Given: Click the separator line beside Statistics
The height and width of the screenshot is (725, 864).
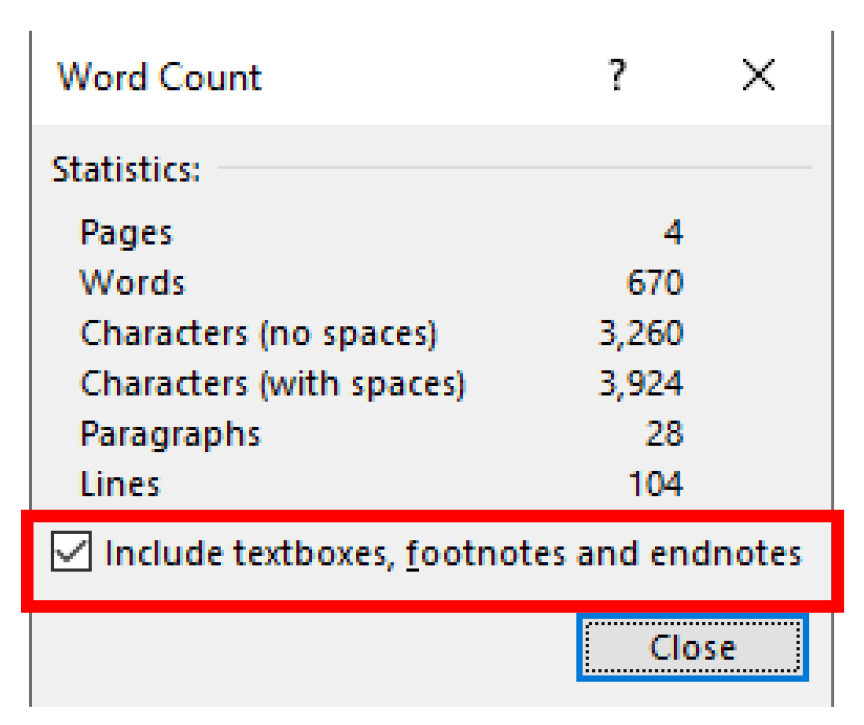Looking at the screenshot, I should [515, 167].
